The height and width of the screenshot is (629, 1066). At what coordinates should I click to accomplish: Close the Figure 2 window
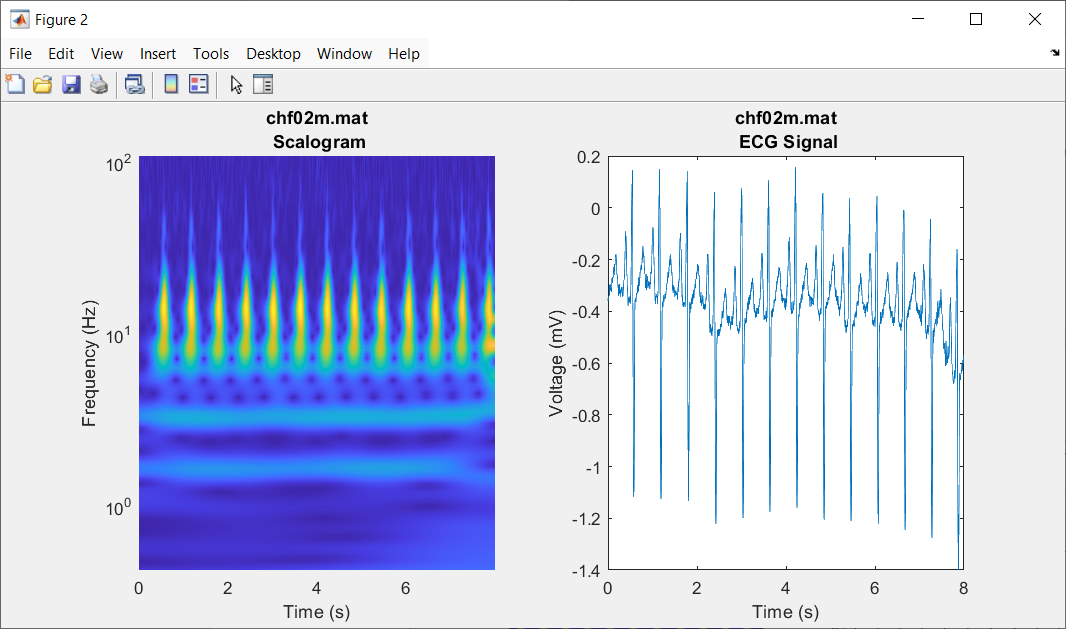point(1034,19)
